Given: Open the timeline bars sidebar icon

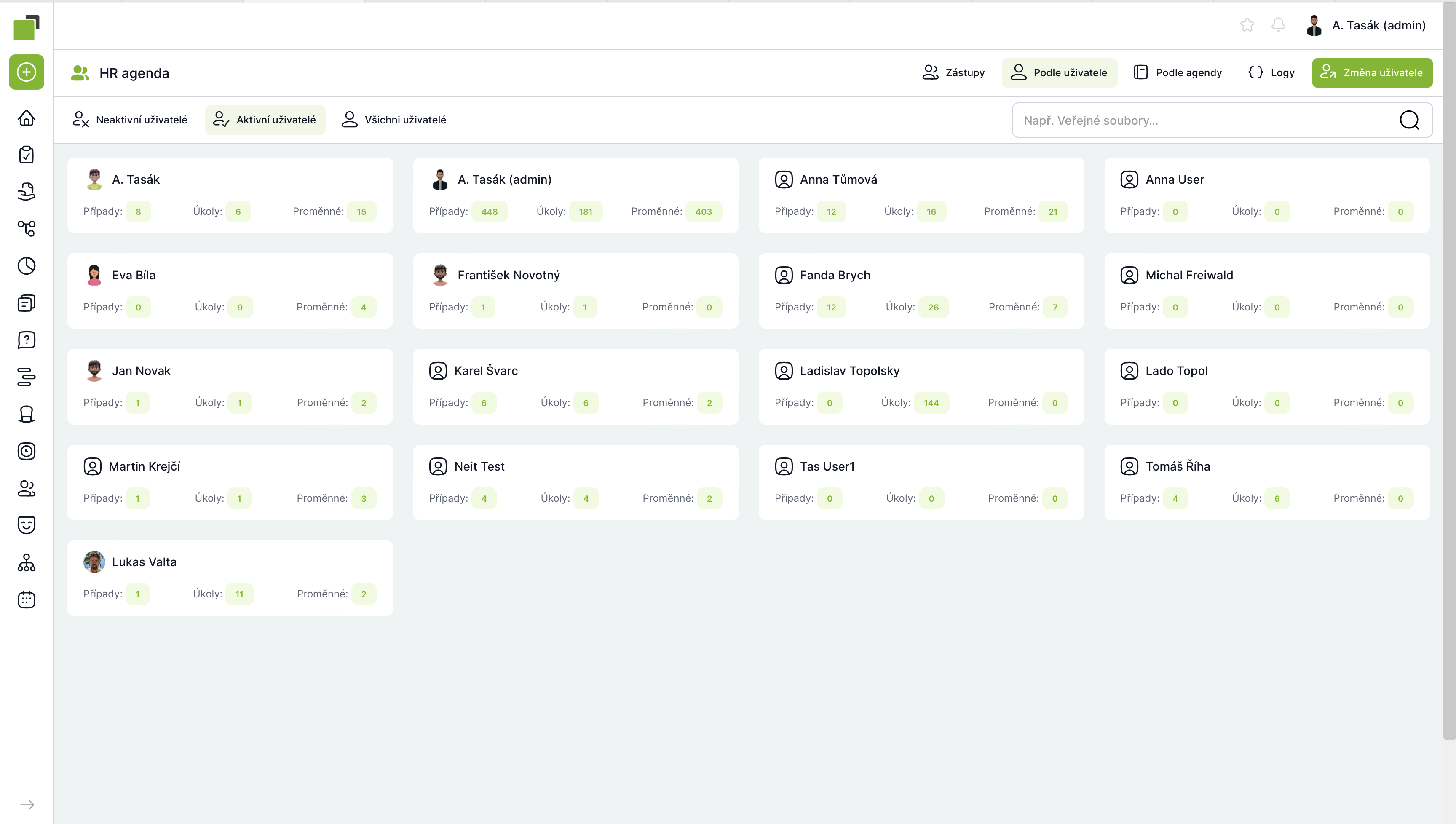Looking at the screenshot, I should coord(26,377).
